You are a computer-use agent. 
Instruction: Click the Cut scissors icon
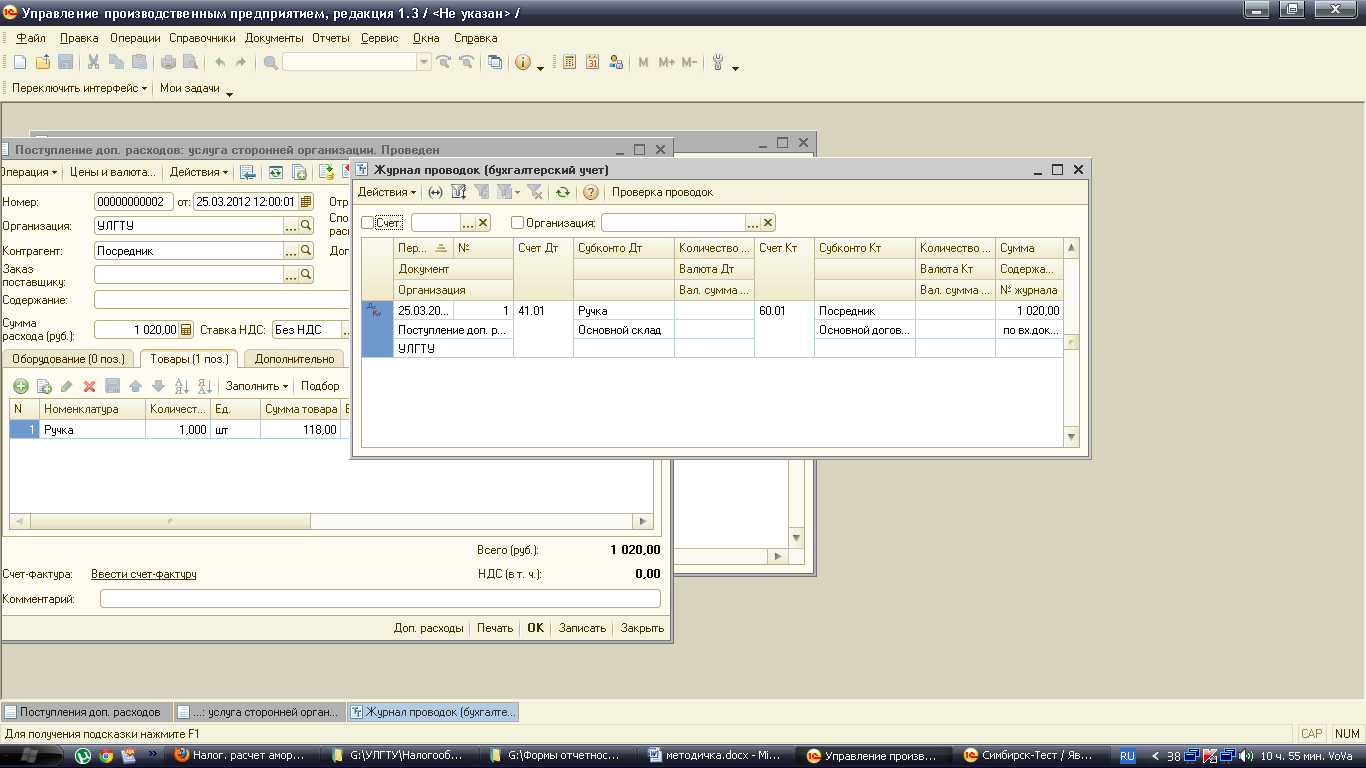(x=93, y=62)
